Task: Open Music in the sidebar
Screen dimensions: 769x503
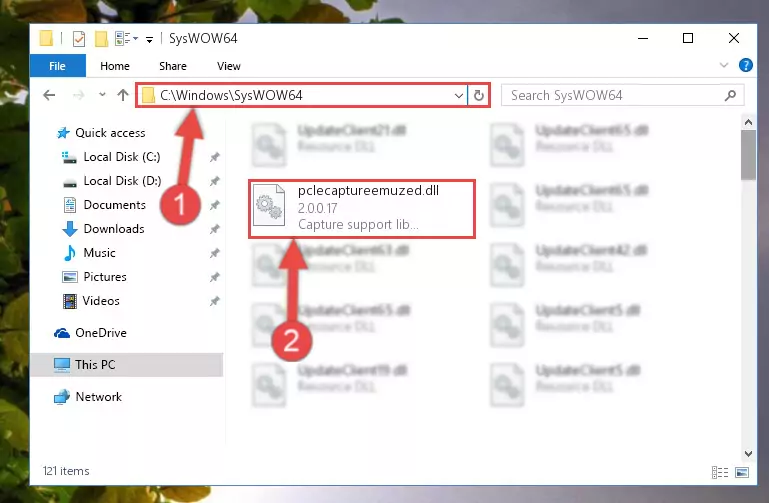Action: (x=89, y=253)
